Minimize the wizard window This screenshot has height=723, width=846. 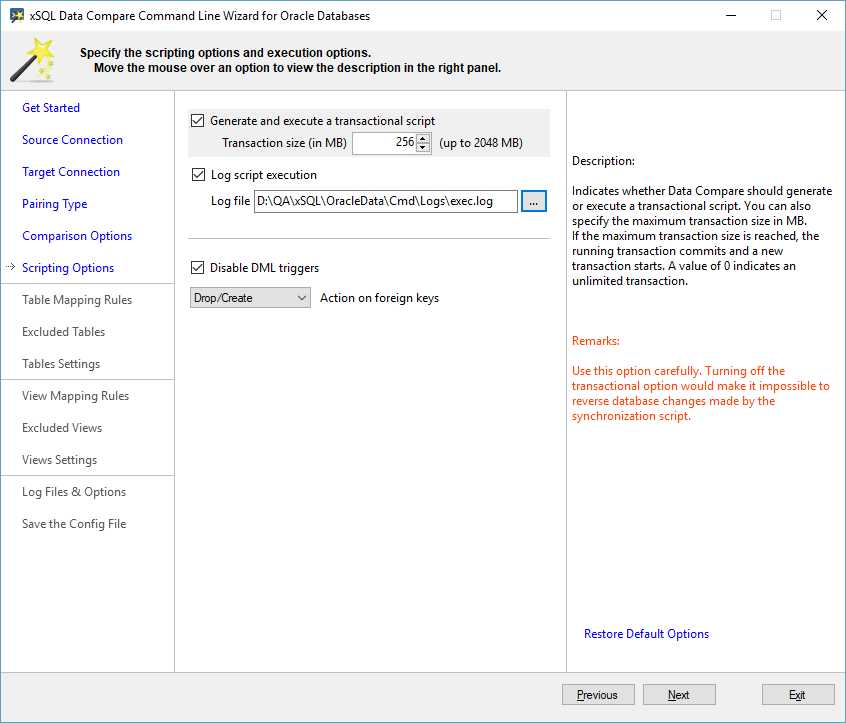(731, 16)
